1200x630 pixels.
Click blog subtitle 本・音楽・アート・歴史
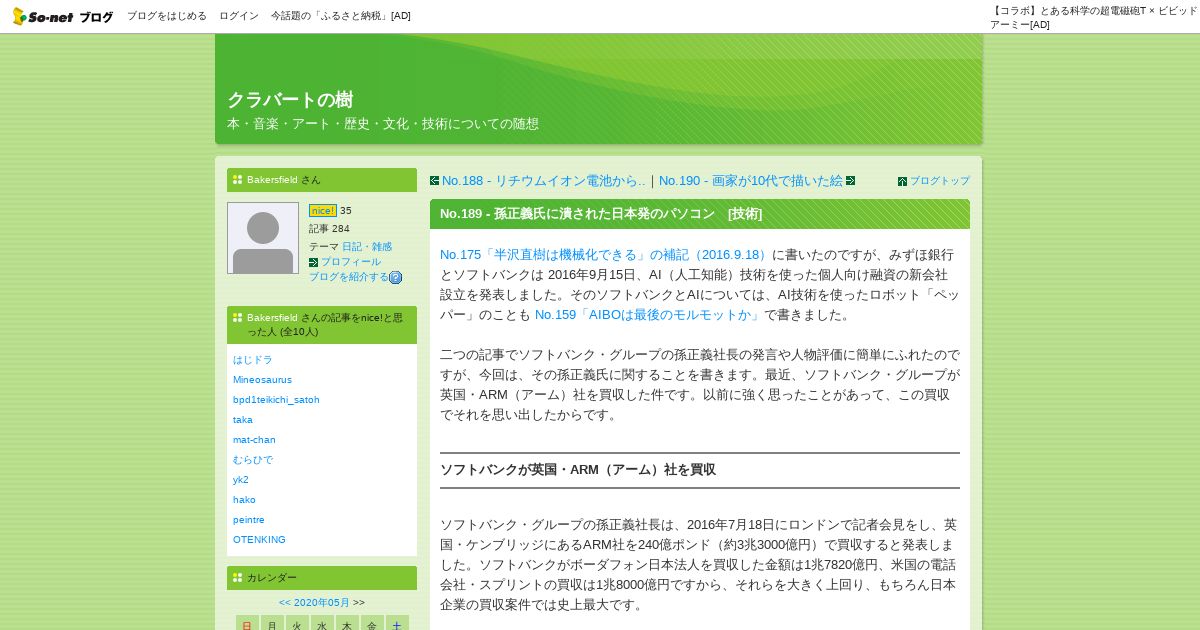tap(383, 124)
